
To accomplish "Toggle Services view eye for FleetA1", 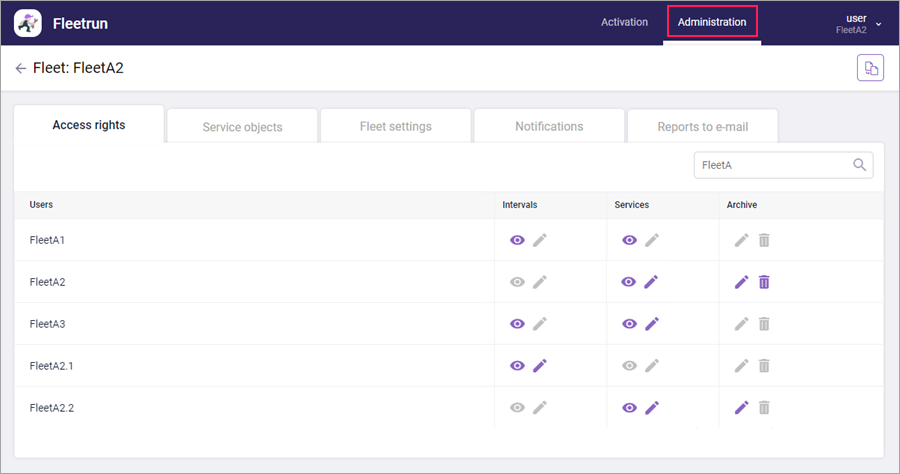I will 629,240.
